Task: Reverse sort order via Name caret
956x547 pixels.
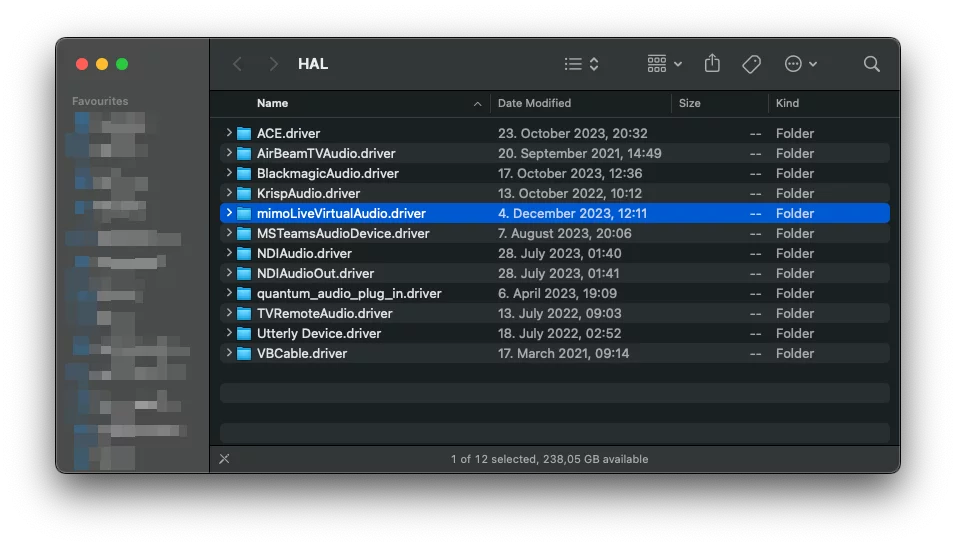Action: 477,104
